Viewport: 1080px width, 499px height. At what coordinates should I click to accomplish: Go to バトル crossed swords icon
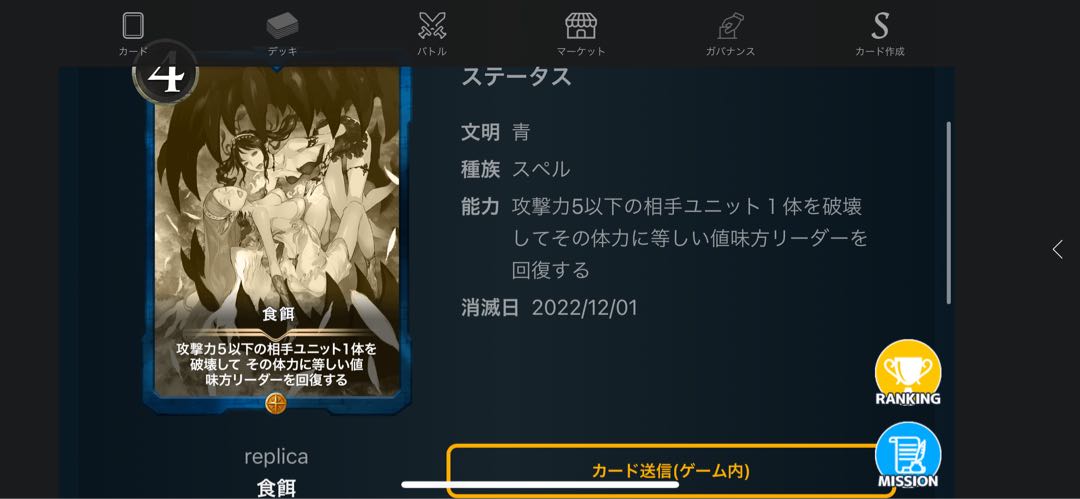click(432, 26)
